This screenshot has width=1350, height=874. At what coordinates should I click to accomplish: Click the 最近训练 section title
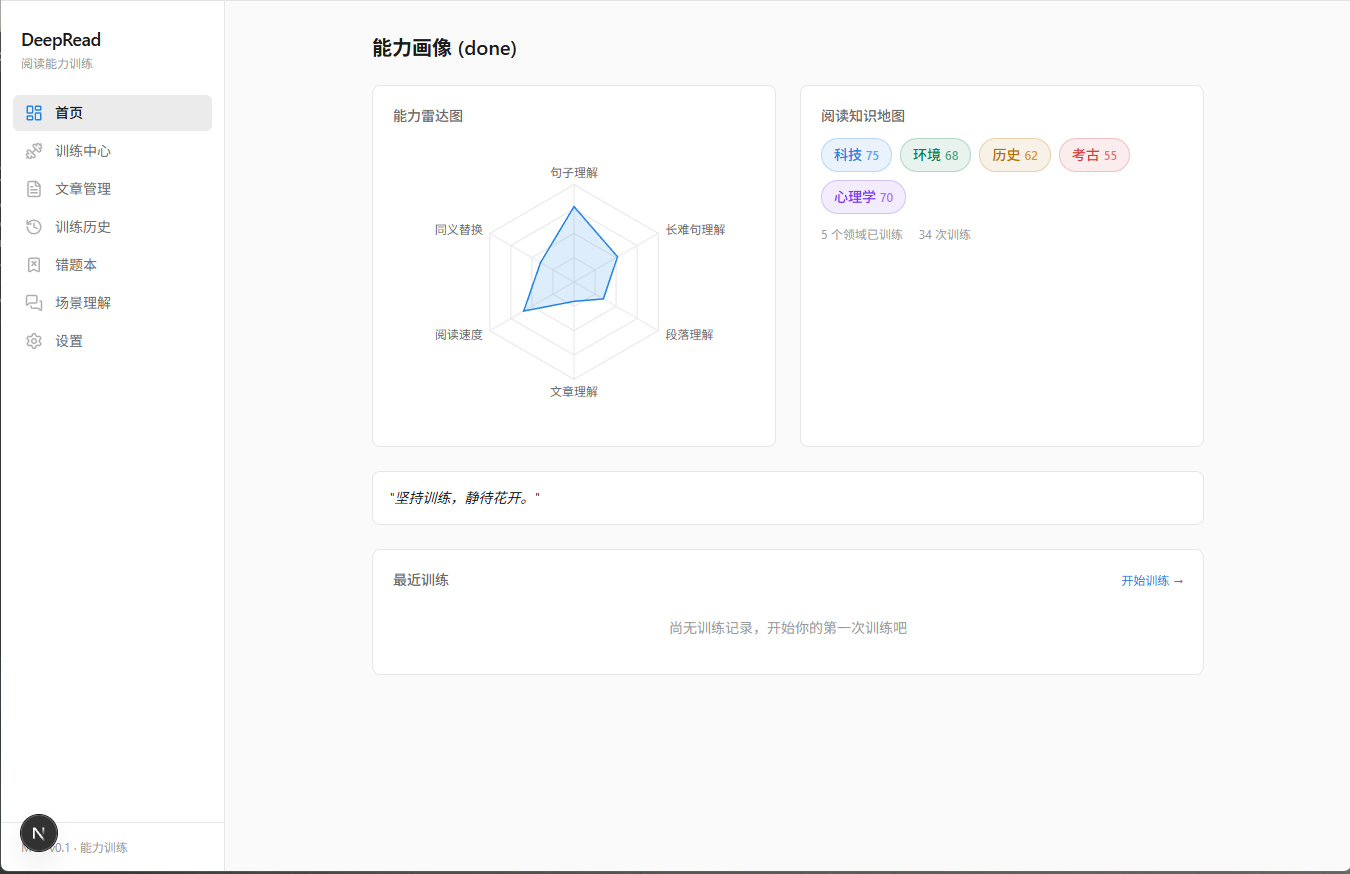pos(421,580)
